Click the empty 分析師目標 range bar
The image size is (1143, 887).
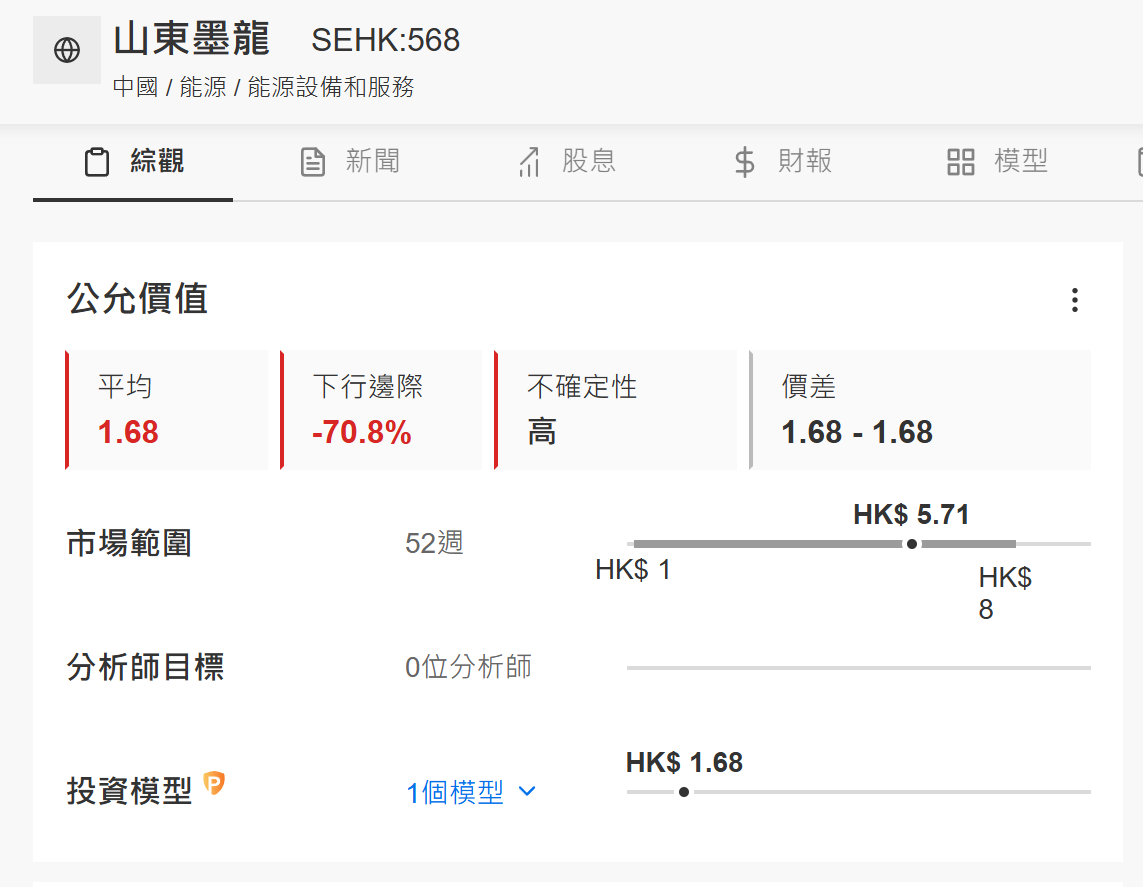point(859,668)
